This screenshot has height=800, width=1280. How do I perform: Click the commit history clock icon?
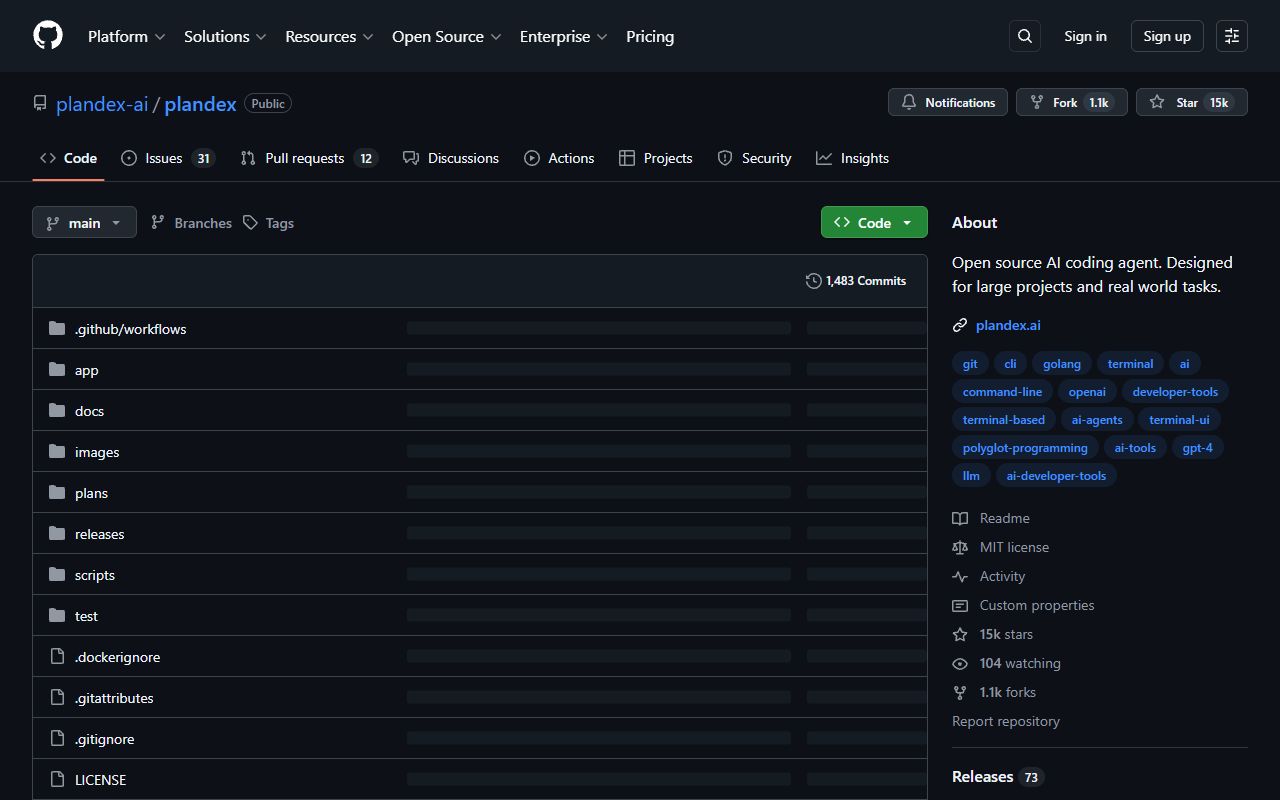[x=813, y=281]
